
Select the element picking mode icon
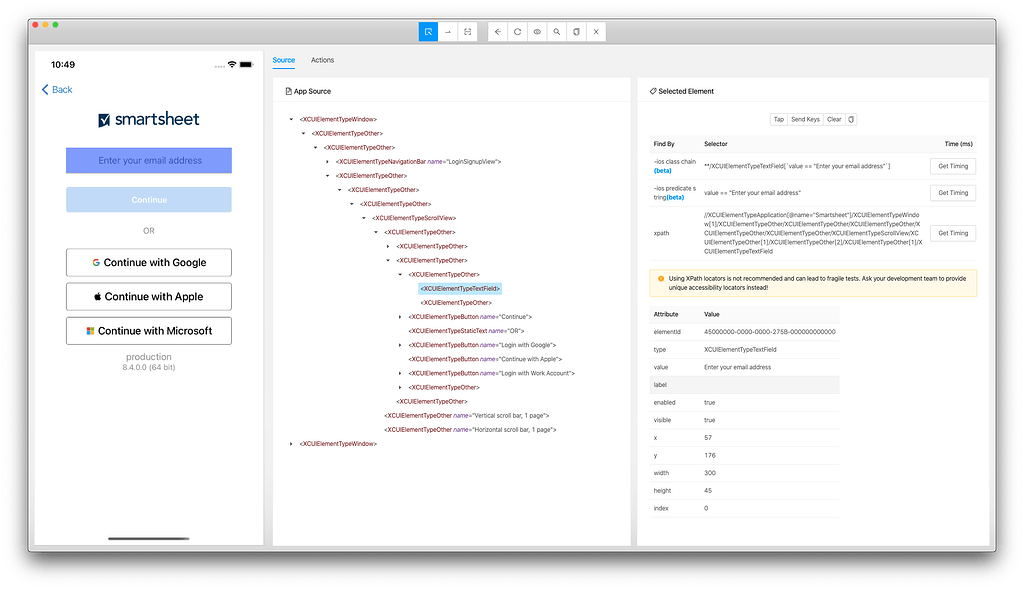click(430, 31)
